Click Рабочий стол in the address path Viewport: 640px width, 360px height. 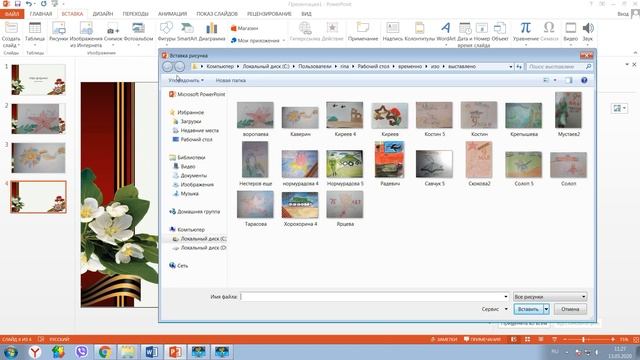pos(373,67)
